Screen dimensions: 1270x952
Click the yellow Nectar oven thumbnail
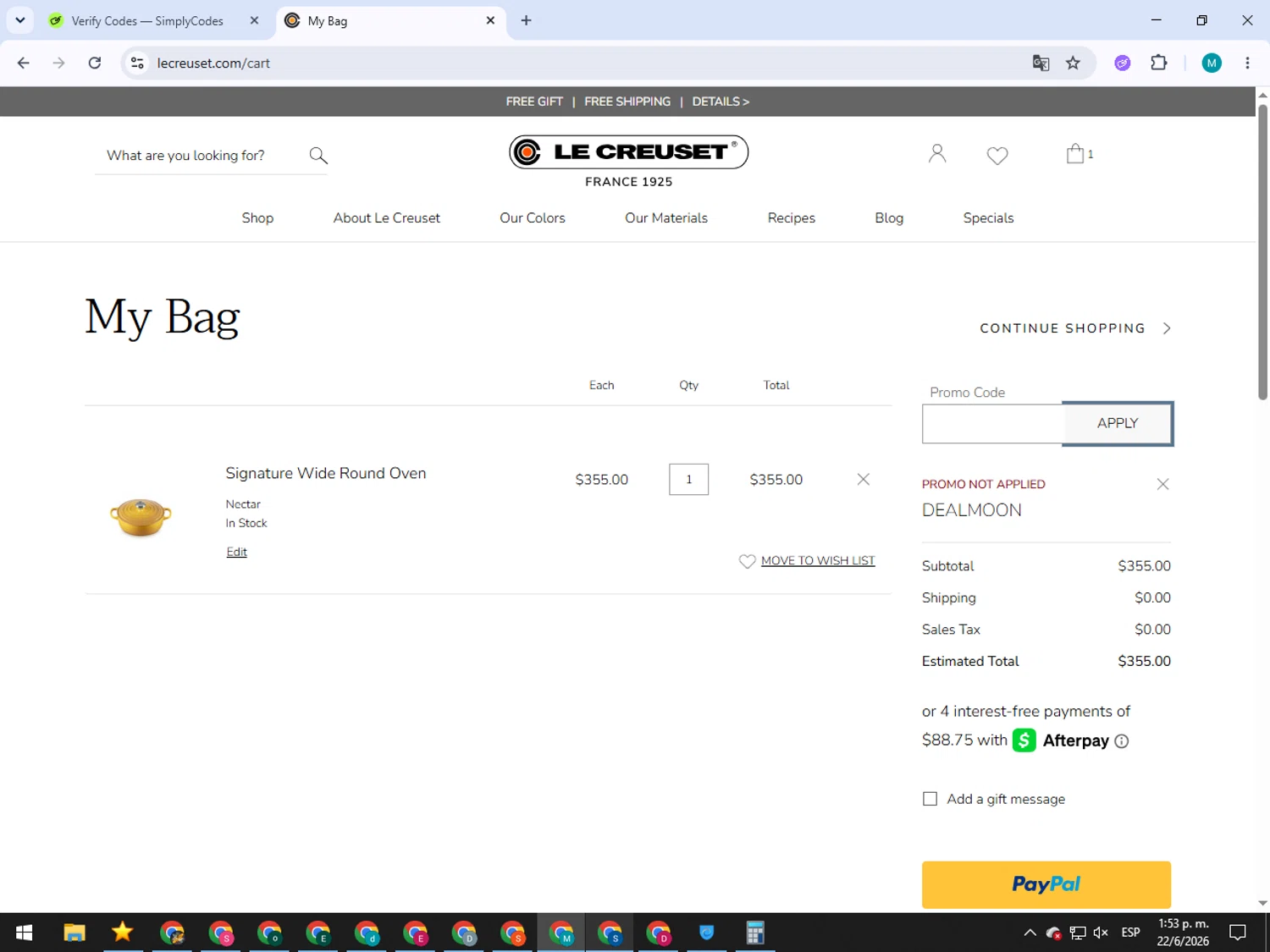(x=141, y=517)
